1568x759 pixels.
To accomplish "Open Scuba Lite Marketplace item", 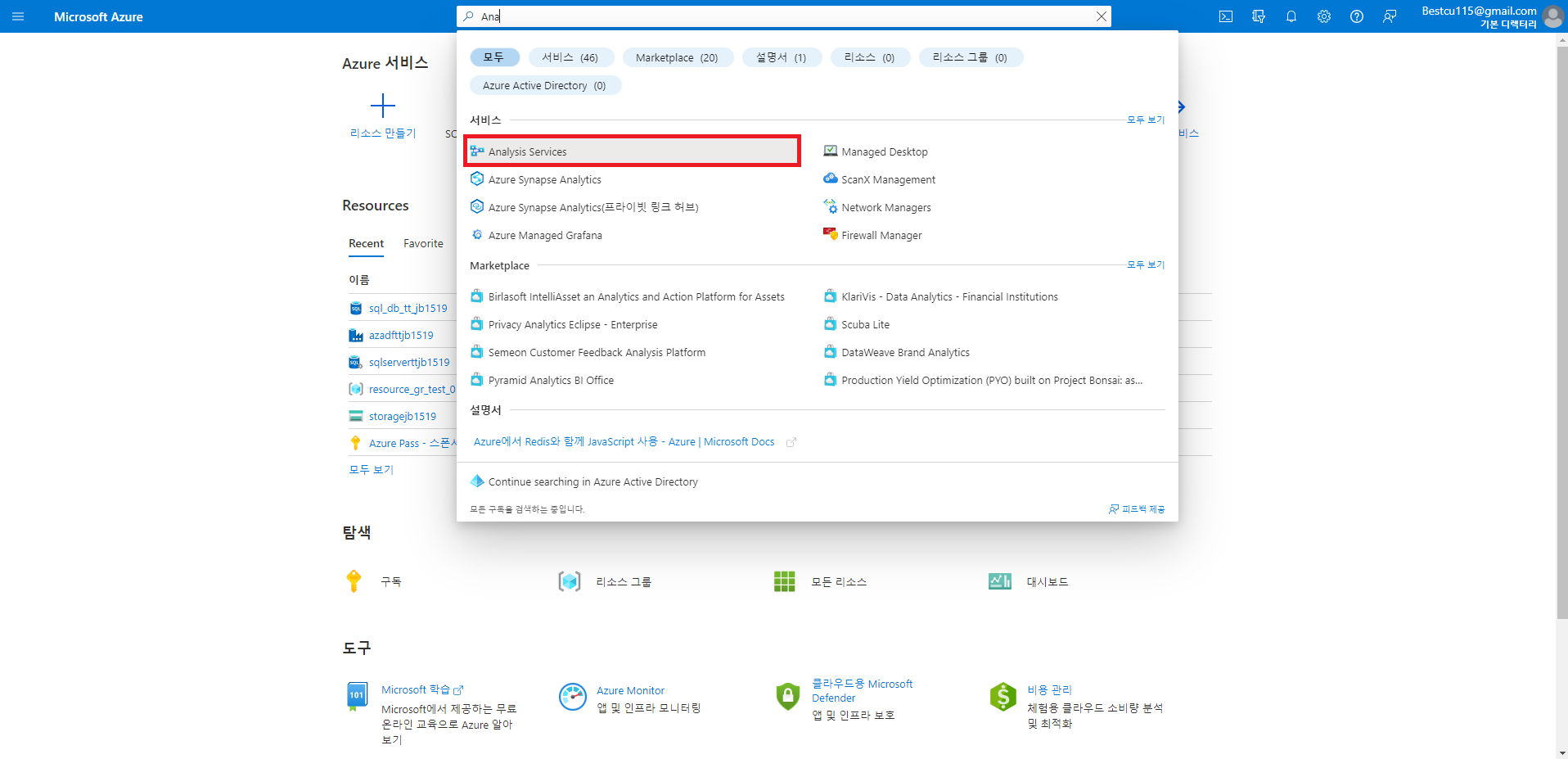I will [x=865, y=324].
